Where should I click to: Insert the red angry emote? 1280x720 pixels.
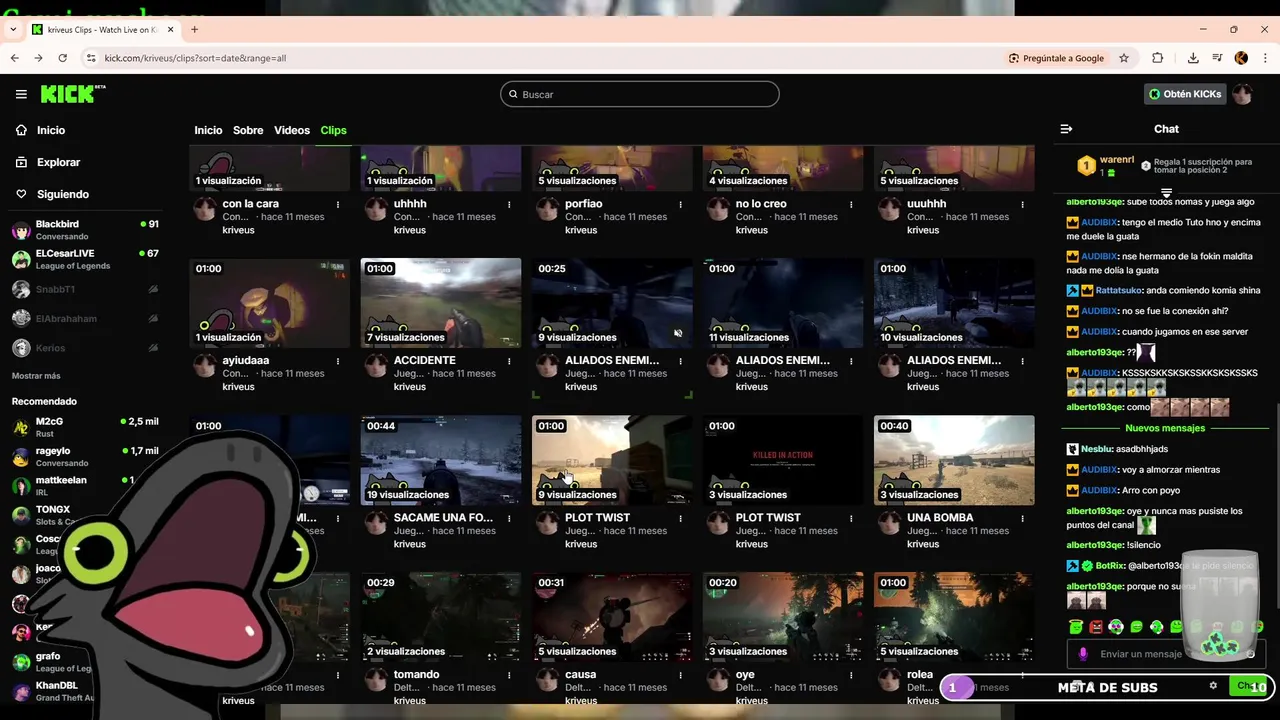1096,627
